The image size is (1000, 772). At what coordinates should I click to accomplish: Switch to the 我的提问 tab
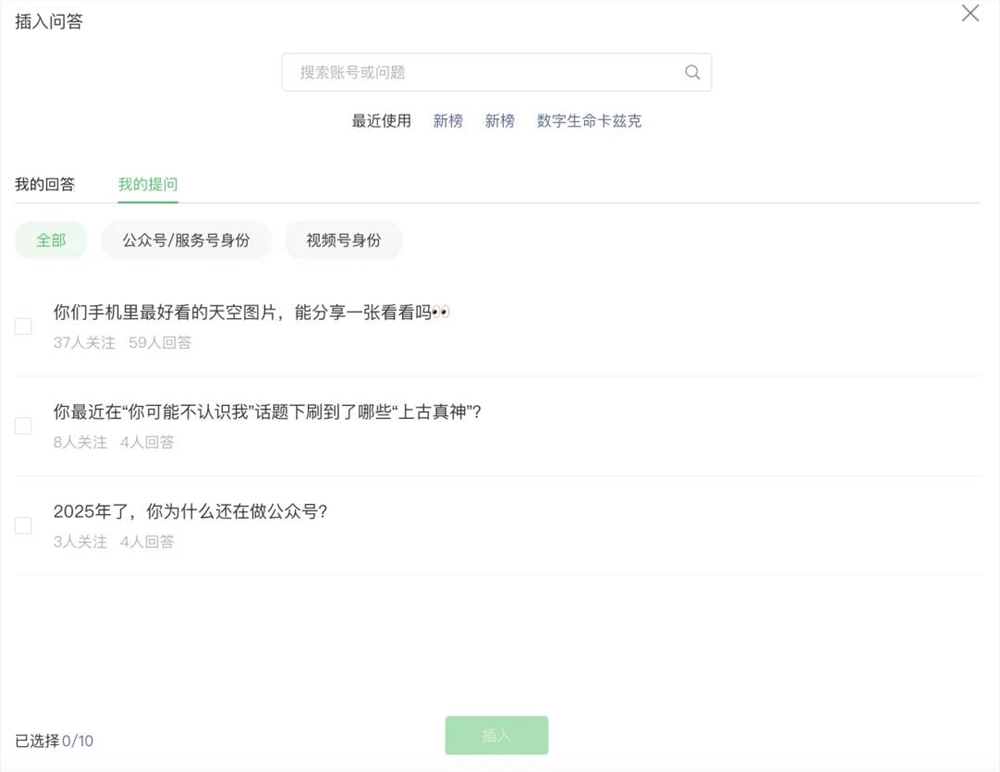[148, 185]
